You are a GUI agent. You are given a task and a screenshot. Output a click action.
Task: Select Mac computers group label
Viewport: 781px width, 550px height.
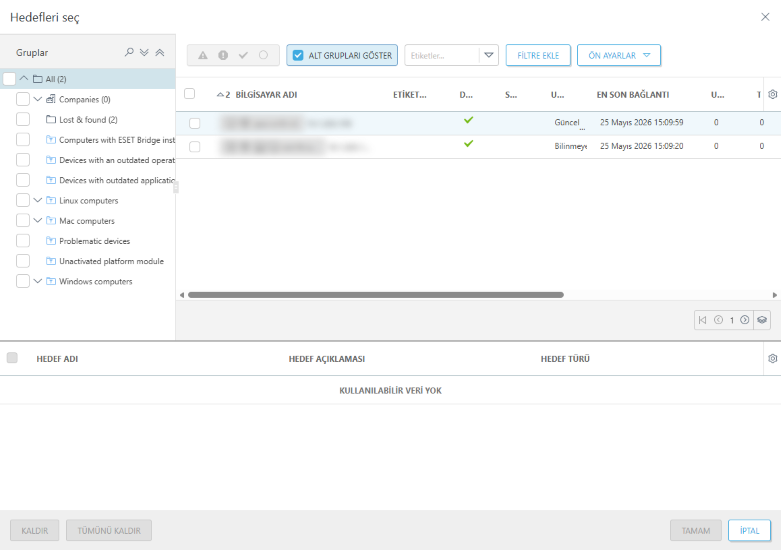coord(87,221)
